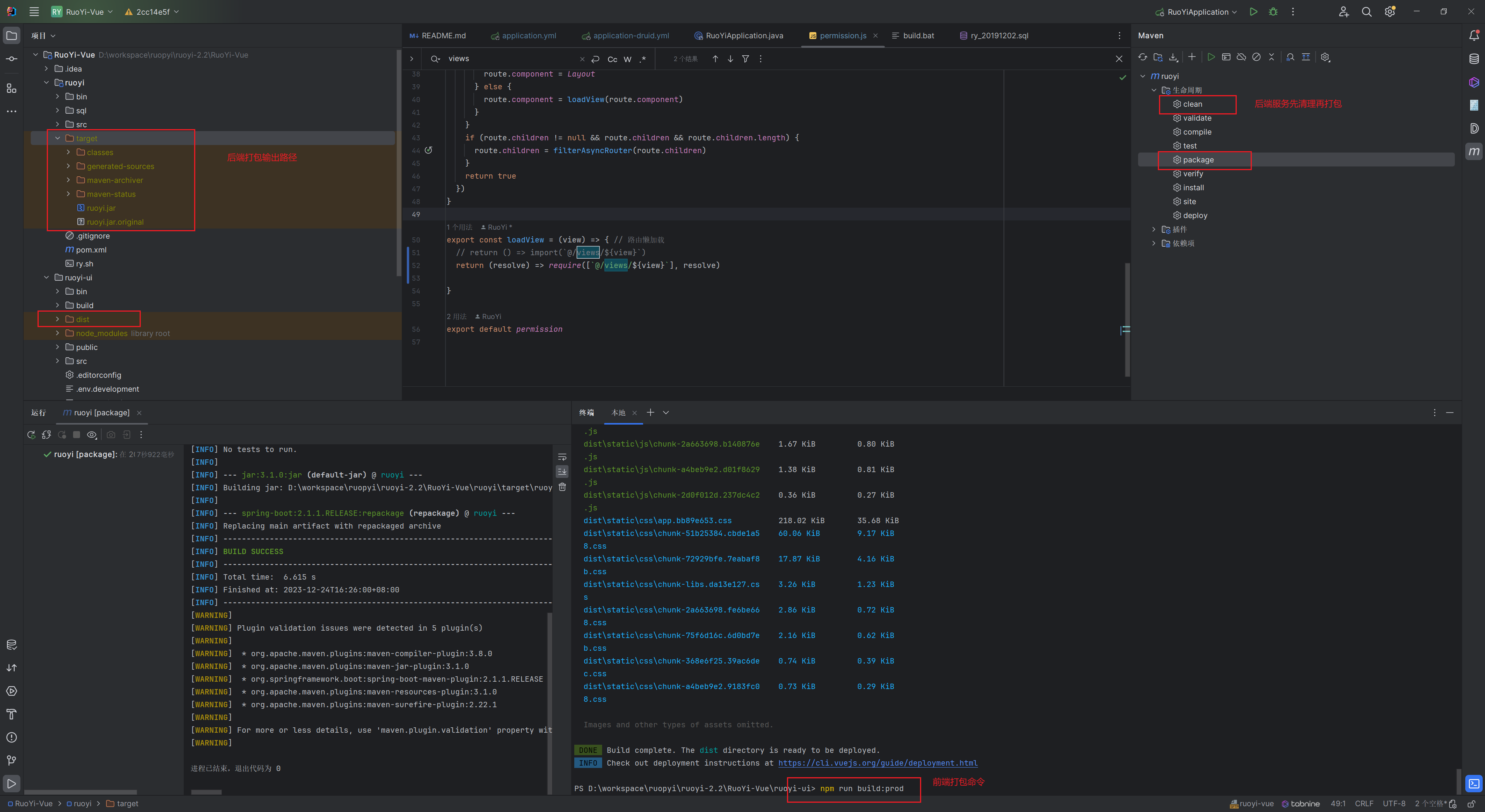Debug RuoYiApplication with bug icon
Viewport: 1485px width, 812px height.
[x=1273, y=12]
